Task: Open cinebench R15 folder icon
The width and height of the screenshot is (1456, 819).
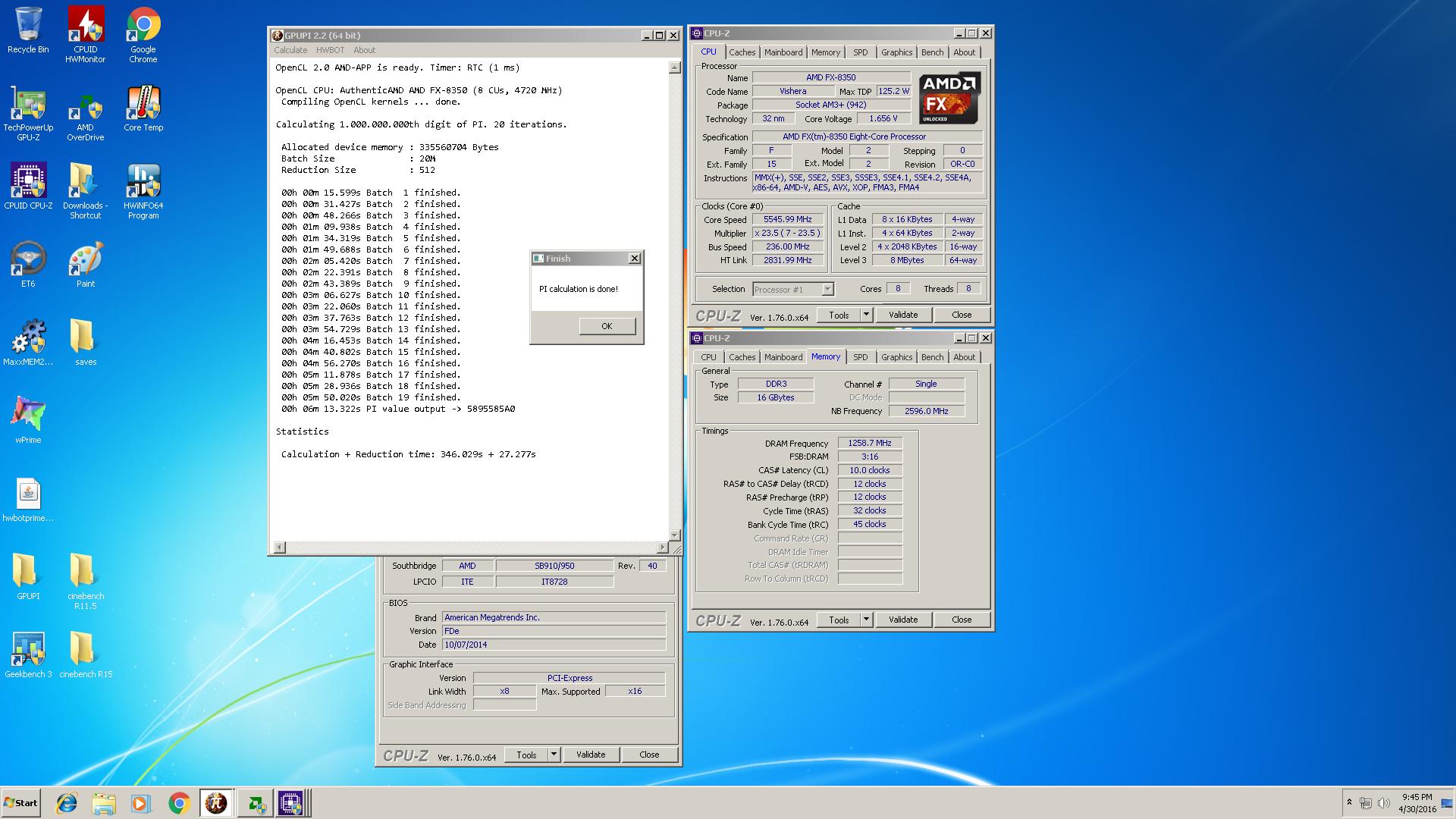Action: 85,655
